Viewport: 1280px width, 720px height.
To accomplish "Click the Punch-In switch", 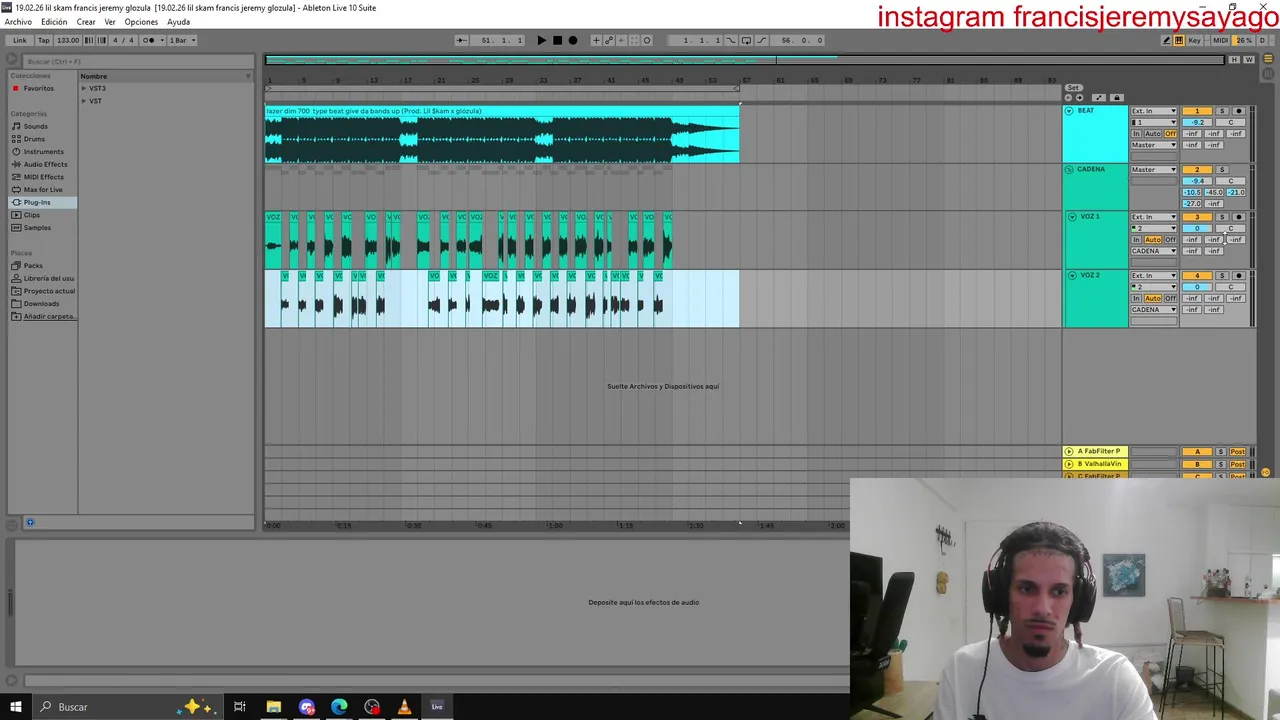I will click(x=731, y=40).
